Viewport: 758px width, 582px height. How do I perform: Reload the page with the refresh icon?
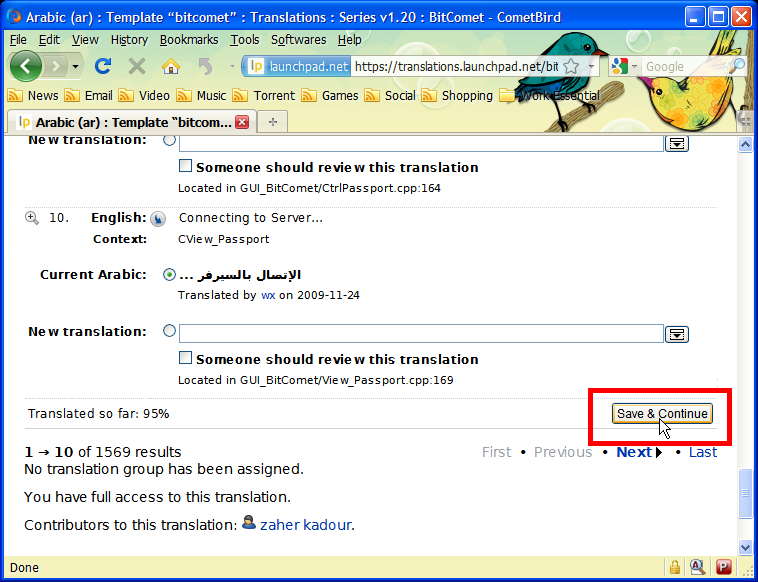pos(102,66)
